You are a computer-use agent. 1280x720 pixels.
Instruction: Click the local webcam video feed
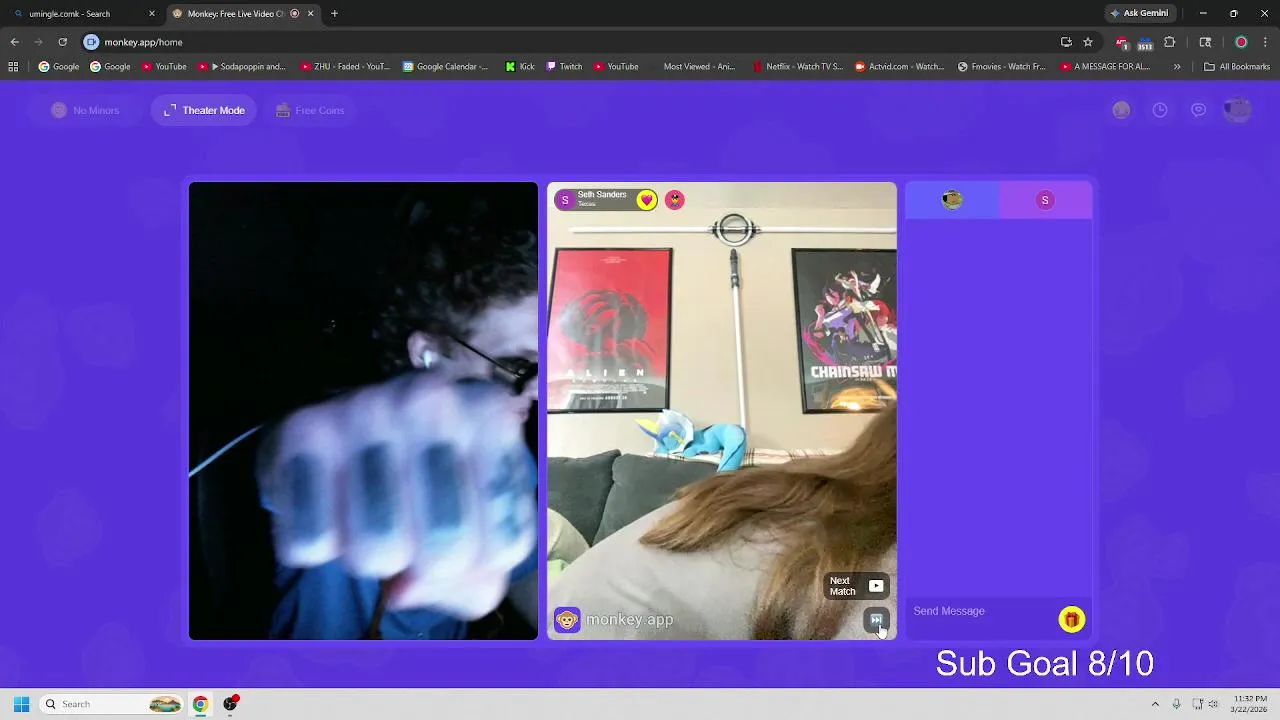point(363,411)
